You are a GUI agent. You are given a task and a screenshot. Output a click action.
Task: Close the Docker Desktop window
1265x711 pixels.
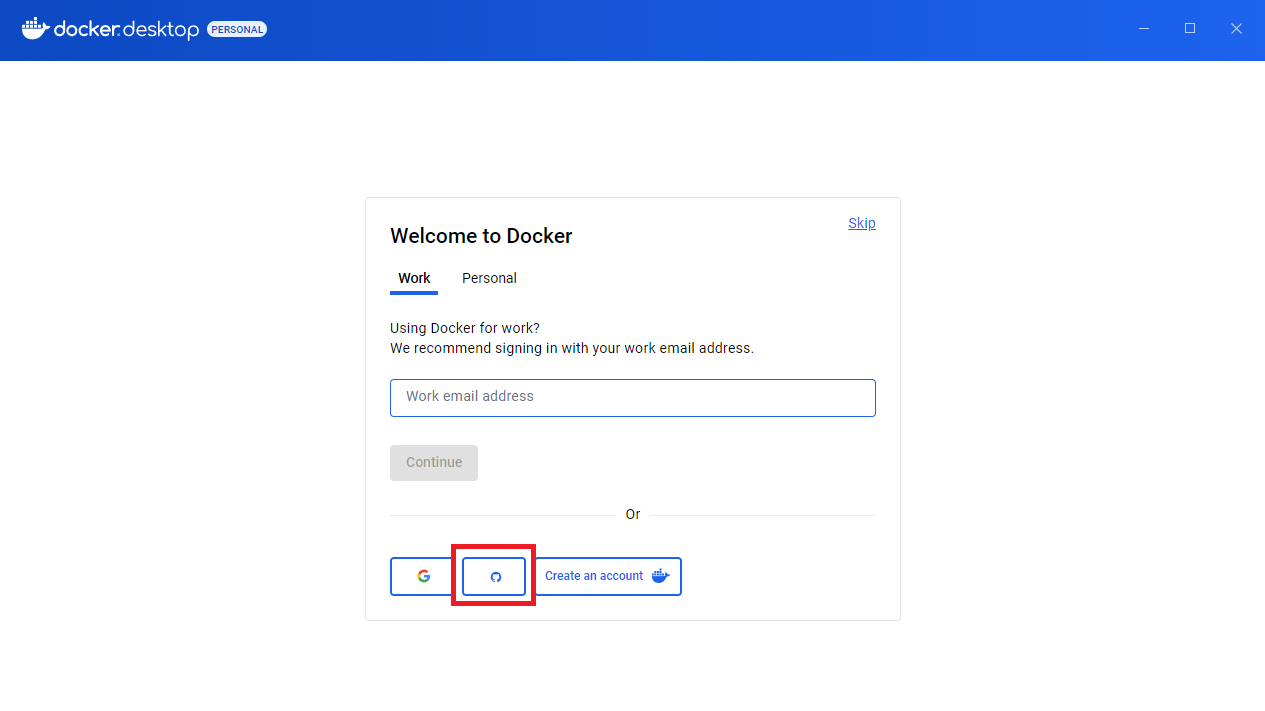pos(1236,29)
